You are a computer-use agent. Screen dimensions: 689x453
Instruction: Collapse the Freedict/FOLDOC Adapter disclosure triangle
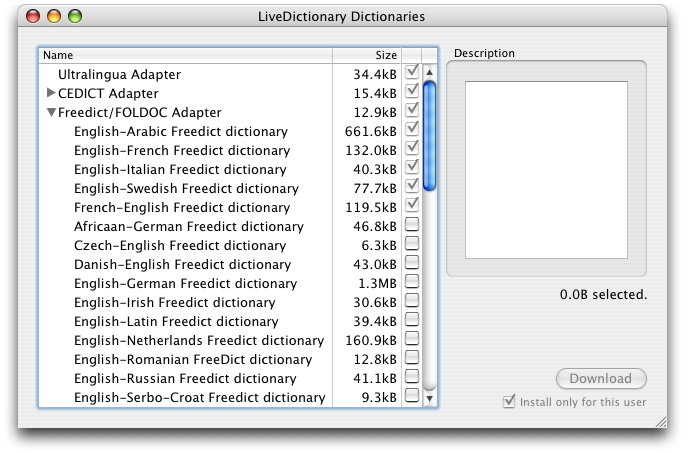[51, 112]
